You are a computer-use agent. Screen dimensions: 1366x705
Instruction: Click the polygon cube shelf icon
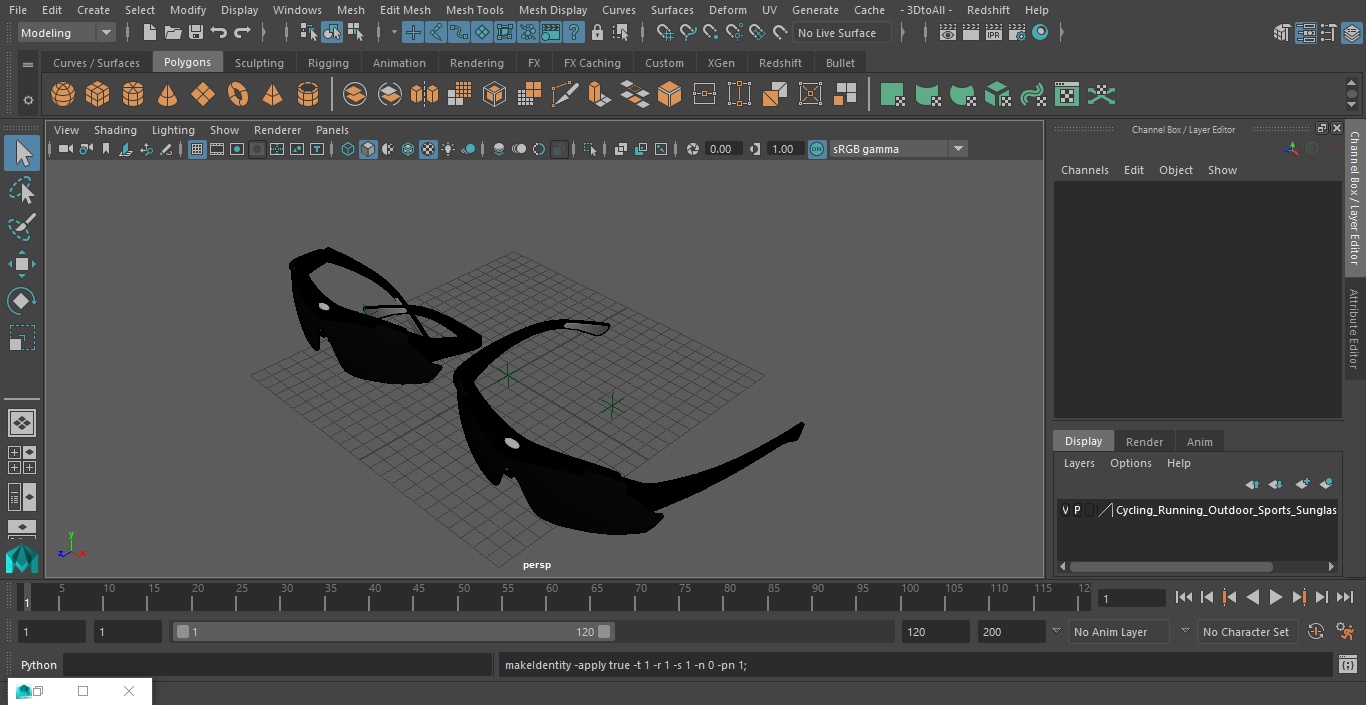(x=98, y=95)
